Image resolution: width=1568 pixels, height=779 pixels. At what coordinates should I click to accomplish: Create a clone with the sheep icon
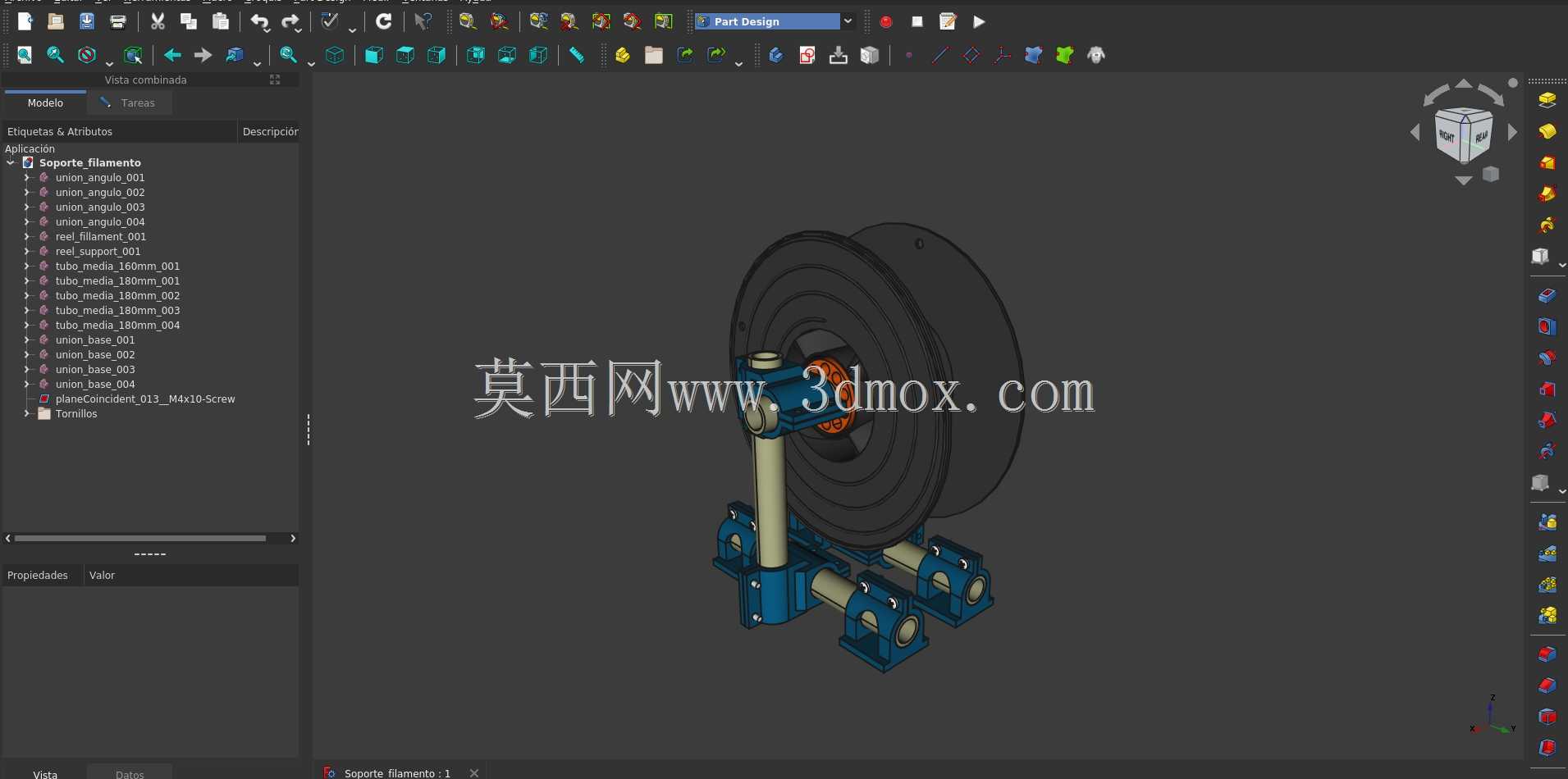pyautogui.click(x=1096, y=55)
